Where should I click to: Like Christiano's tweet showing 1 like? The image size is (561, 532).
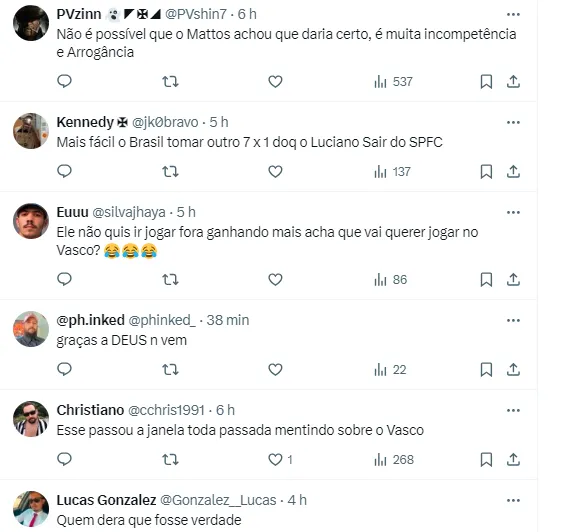[280, 459]
